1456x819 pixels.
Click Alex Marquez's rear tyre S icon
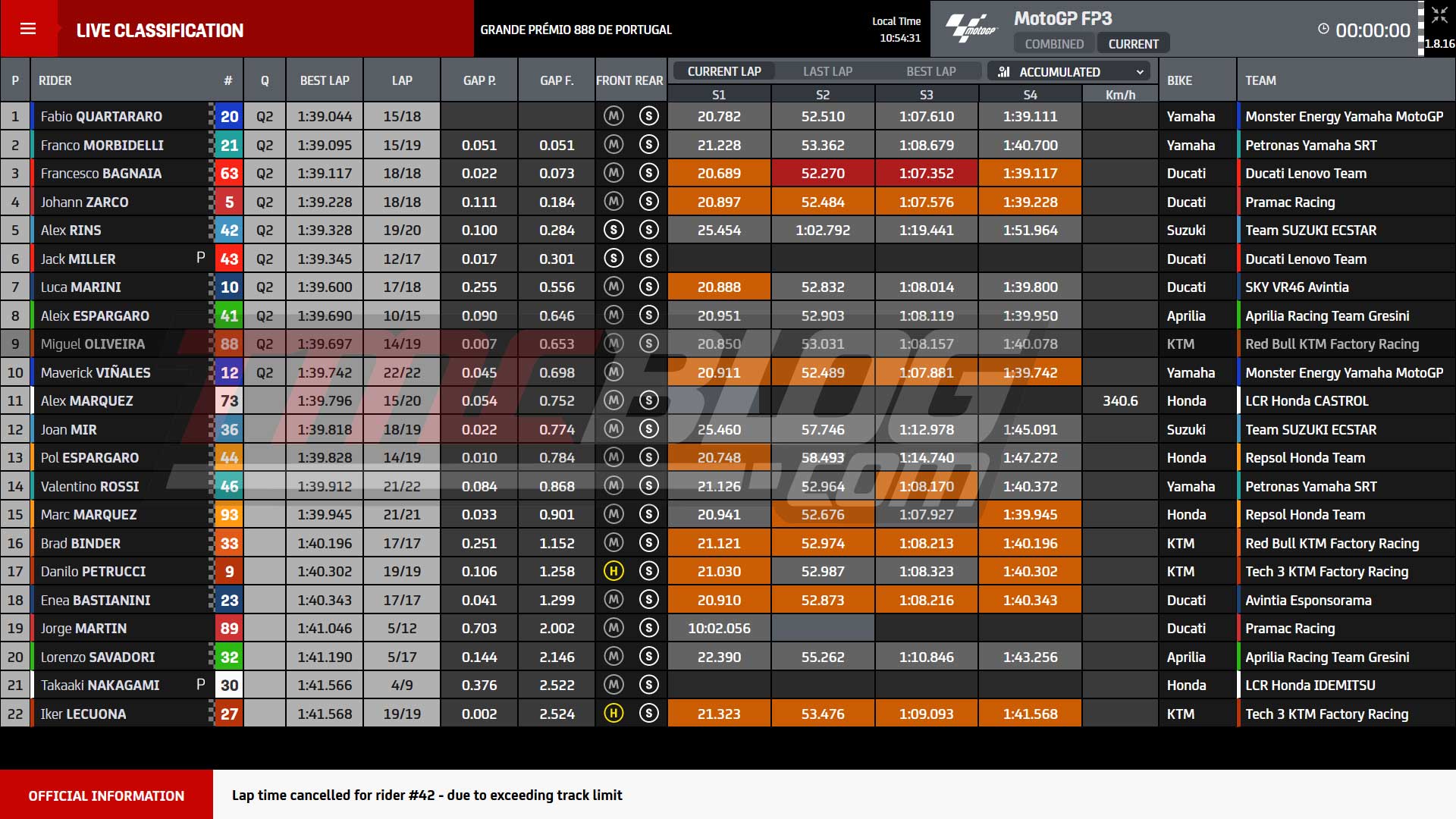[x=648, y=400]
